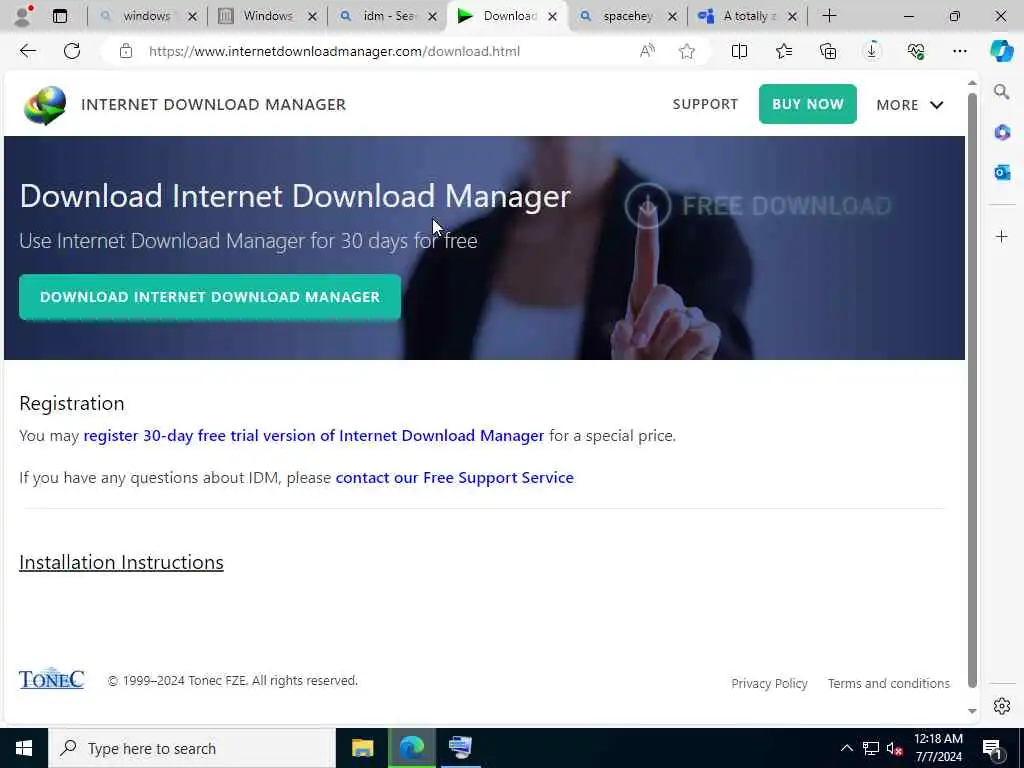Open the tab actions menu icon

click(60, 16)
